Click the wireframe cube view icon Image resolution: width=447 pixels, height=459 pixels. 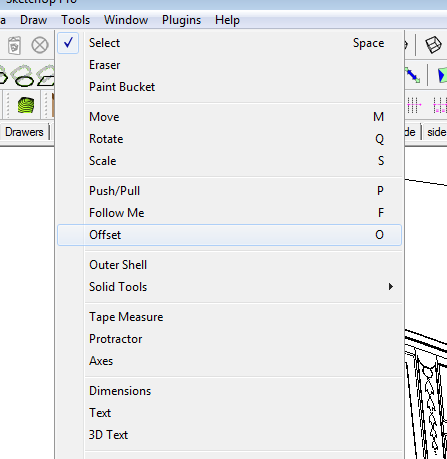coord(433,45)
